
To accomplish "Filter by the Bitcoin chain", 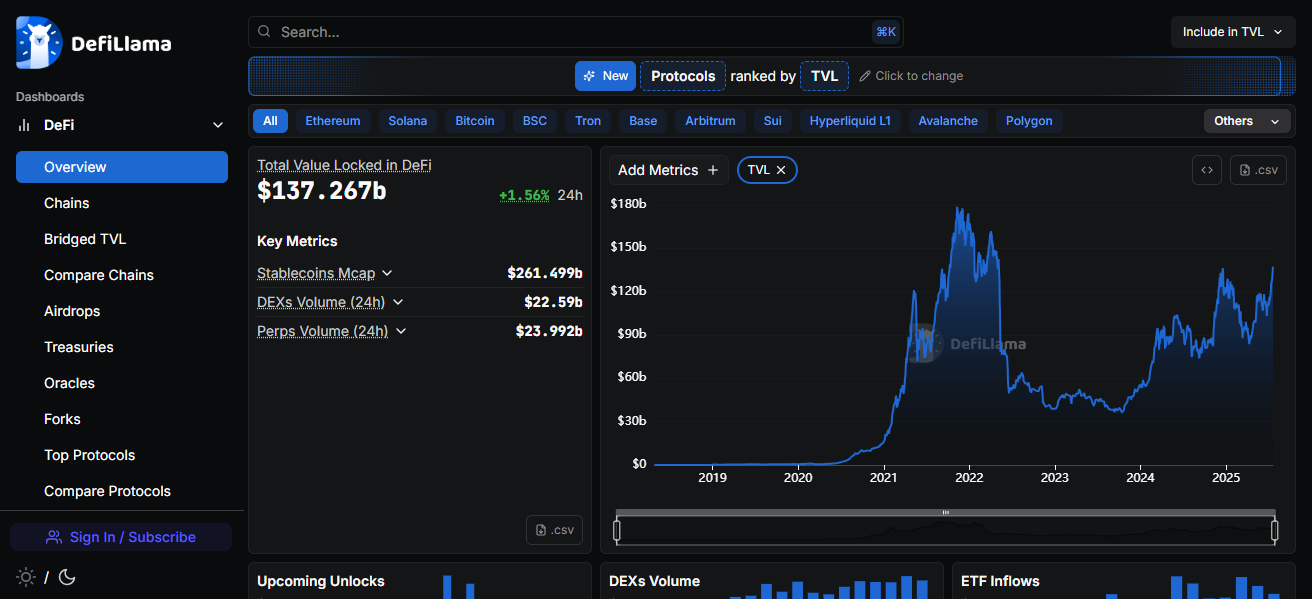I will tap(475, 121).
